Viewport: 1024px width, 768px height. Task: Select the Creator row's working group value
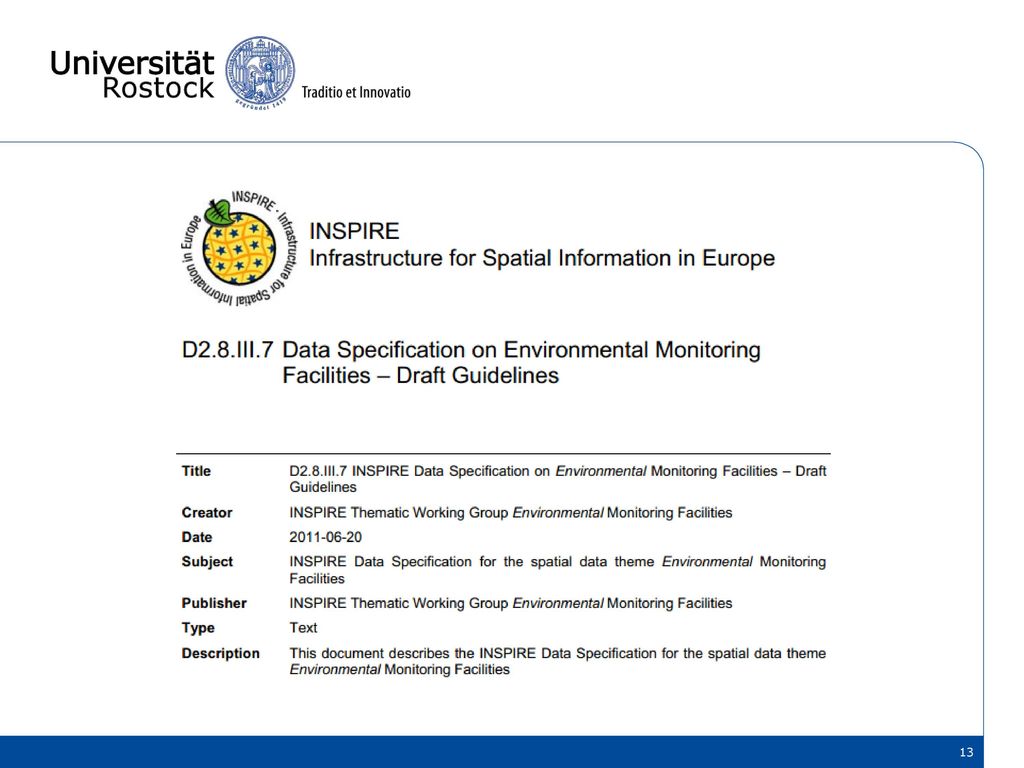511,513
